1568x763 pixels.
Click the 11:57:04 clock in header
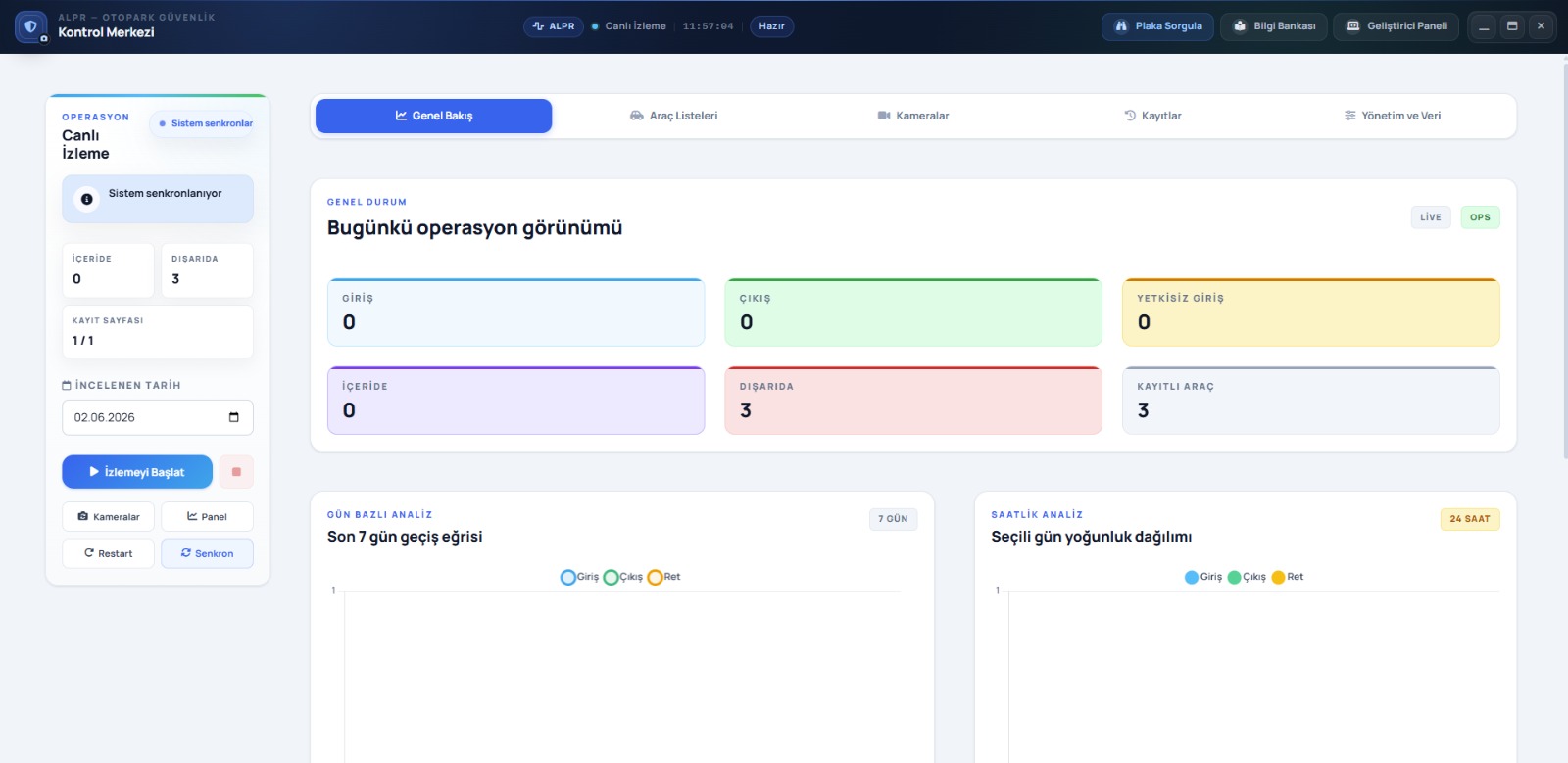tap(708, 26)
